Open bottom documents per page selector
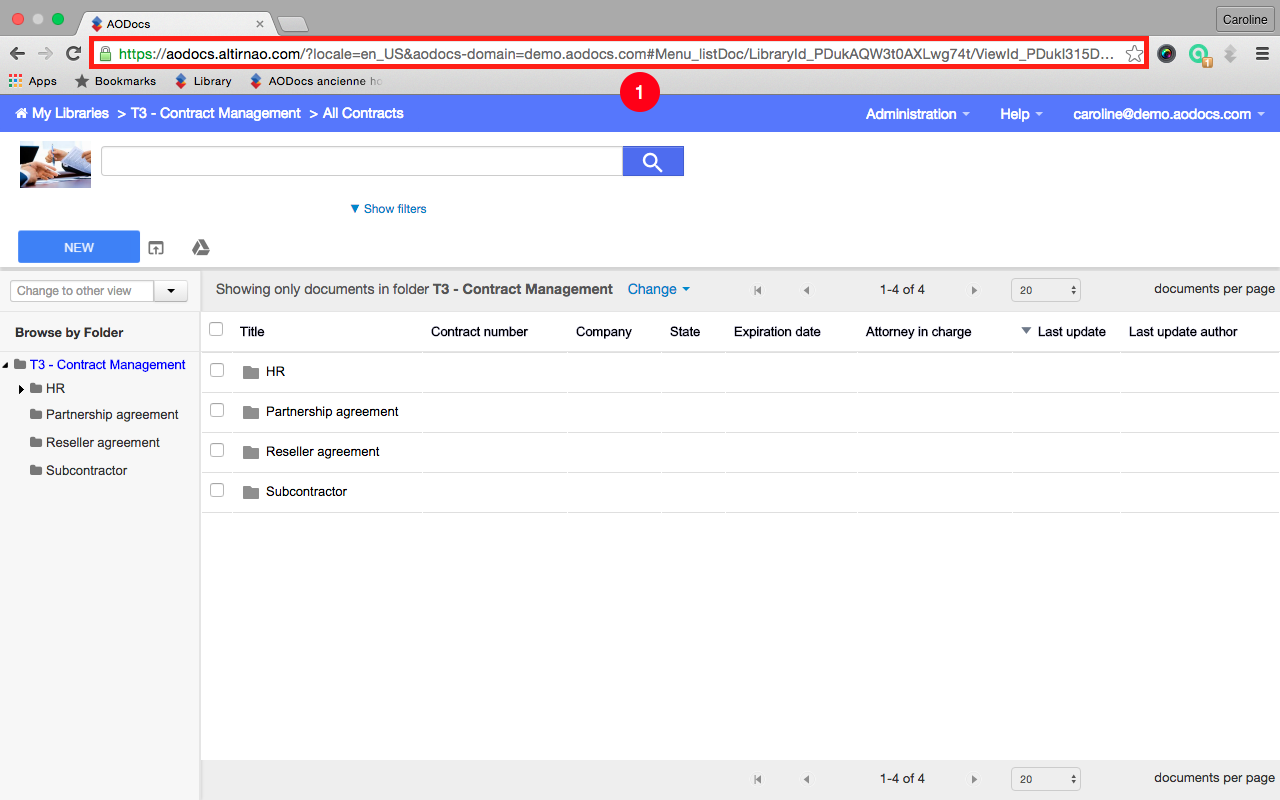Screen dimensions: 1280x800 (1046, 779)
